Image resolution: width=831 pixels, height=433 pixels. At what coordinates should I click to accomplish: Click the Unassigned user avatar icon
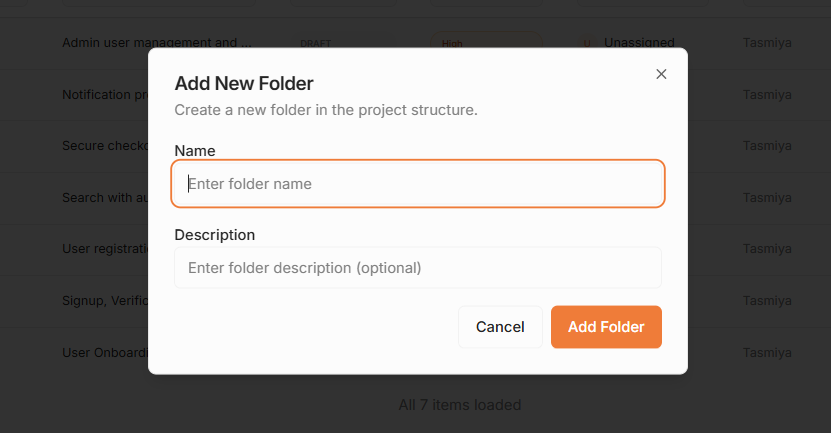[x=586, y=43]
